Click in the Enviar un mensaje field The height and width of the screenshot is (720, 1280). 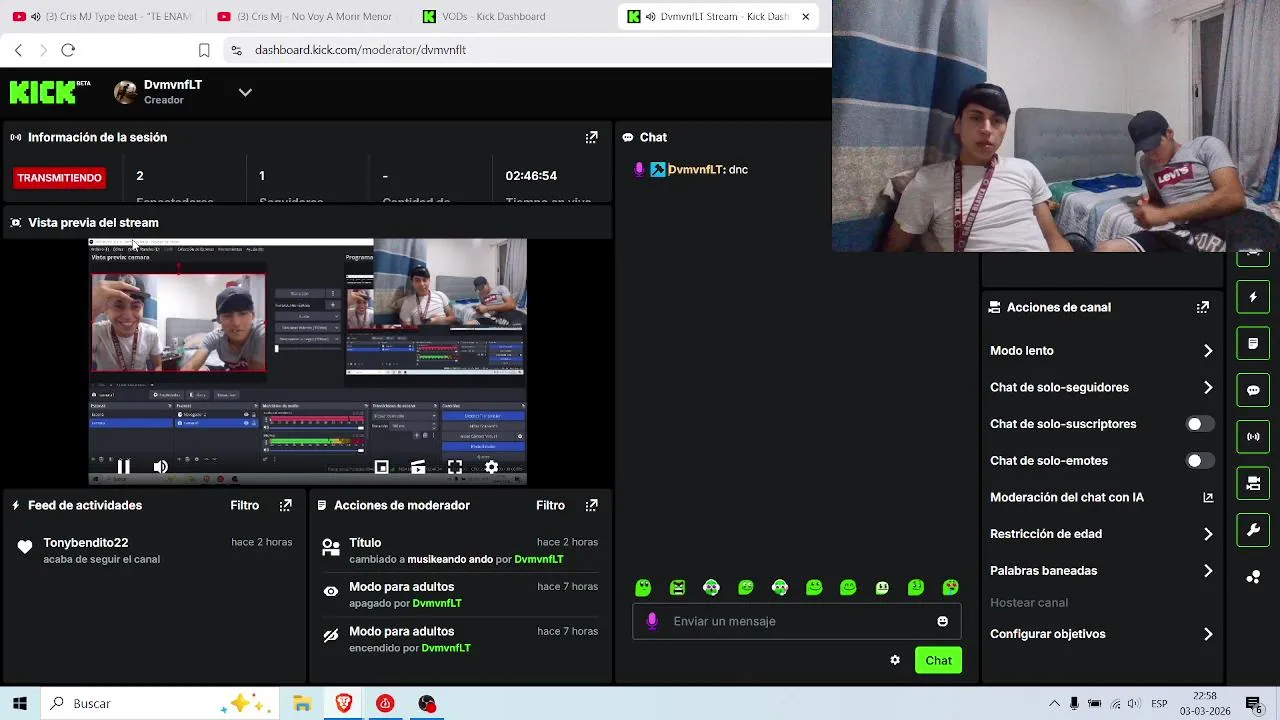(797, 621)
